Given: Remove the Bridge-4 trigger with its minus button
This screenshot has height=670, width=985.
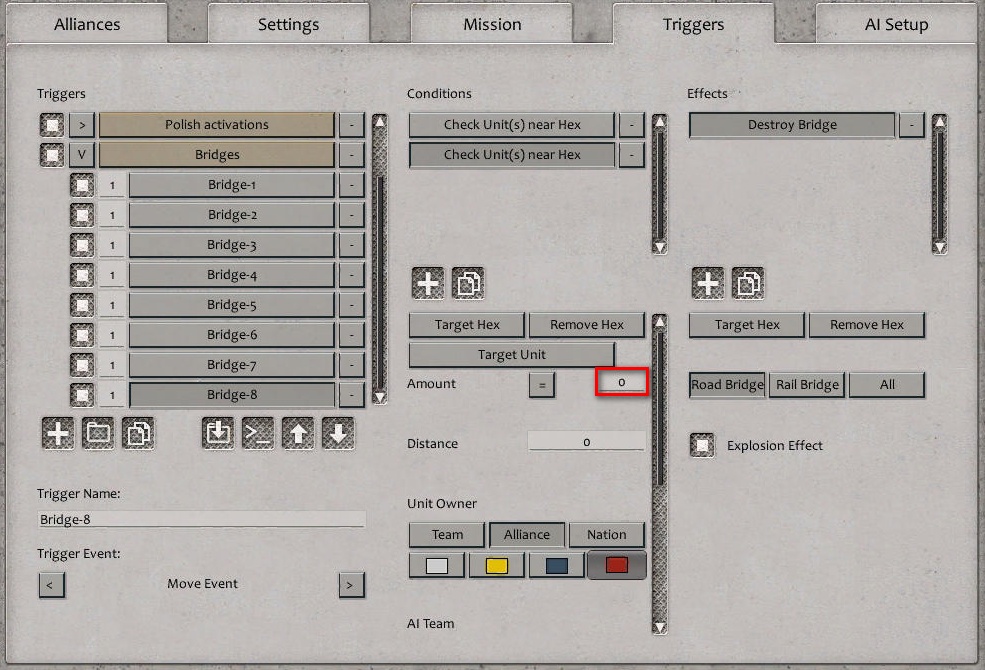Looking at the screenshot, I should (x=352, y=275).
